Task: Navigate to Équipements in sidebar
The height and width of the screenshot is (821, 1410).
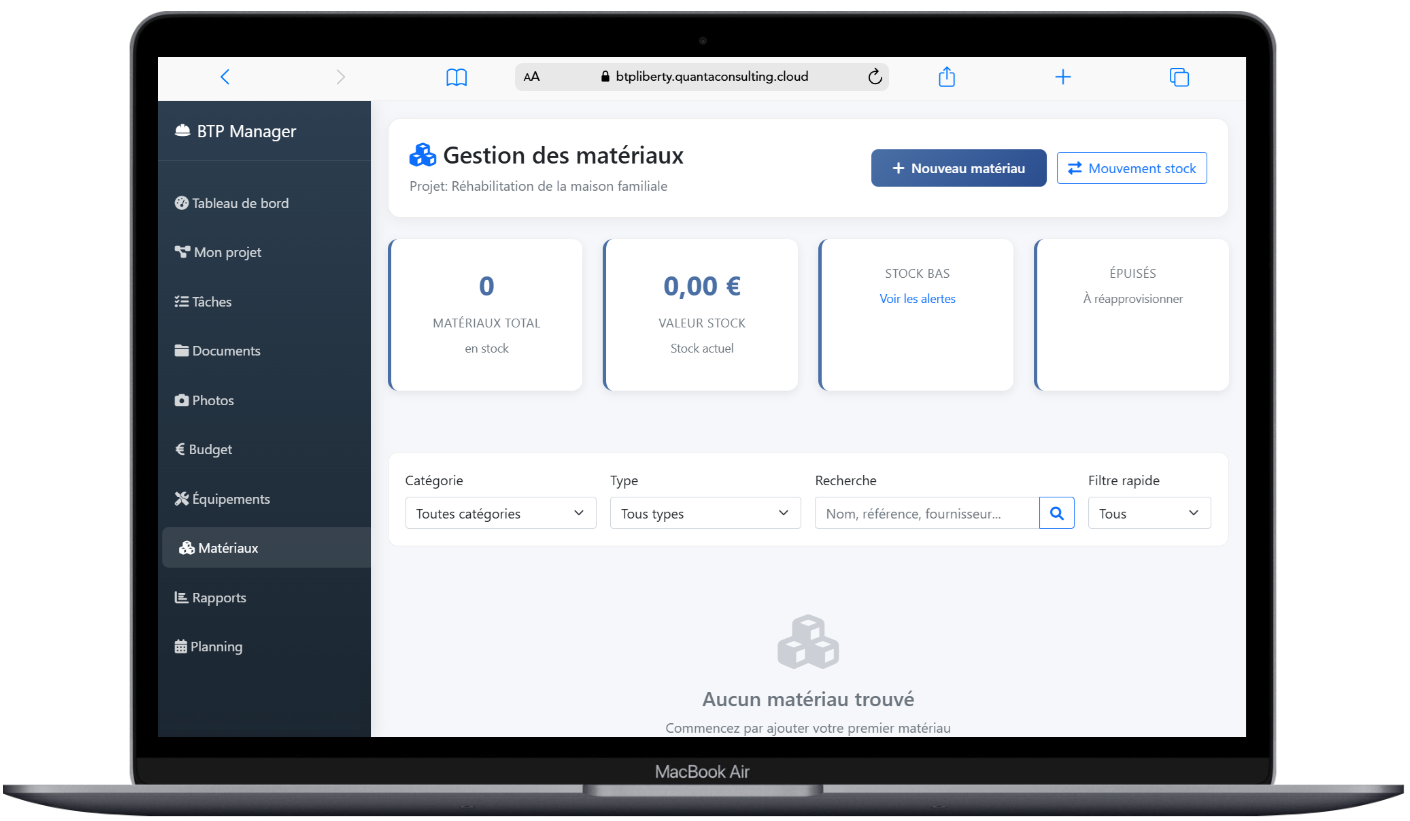Action: [x=230, y=499]
